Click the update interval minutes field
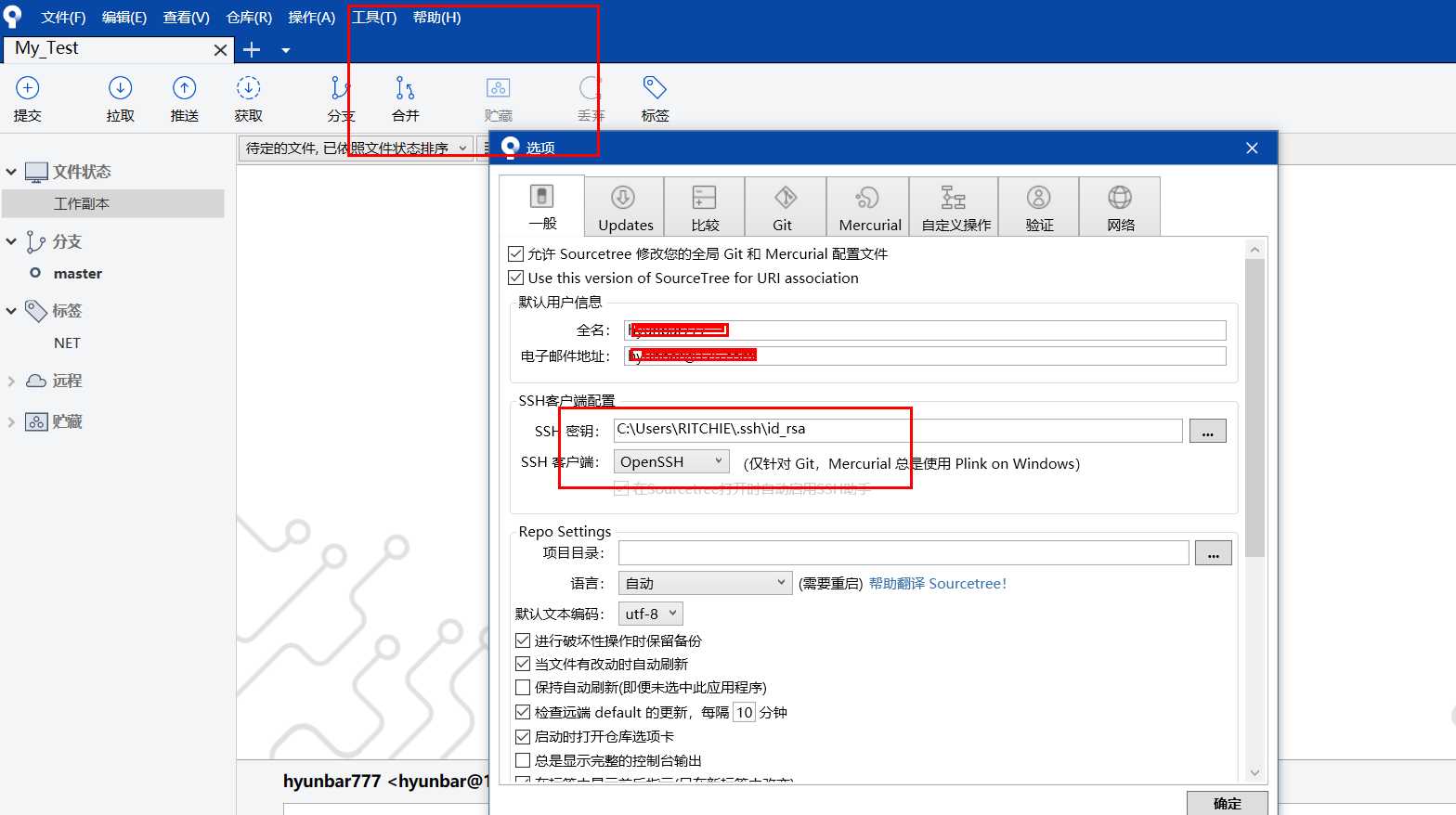Image resolution: width=1456 pixels, height=815 pixels. click(744, 712)
